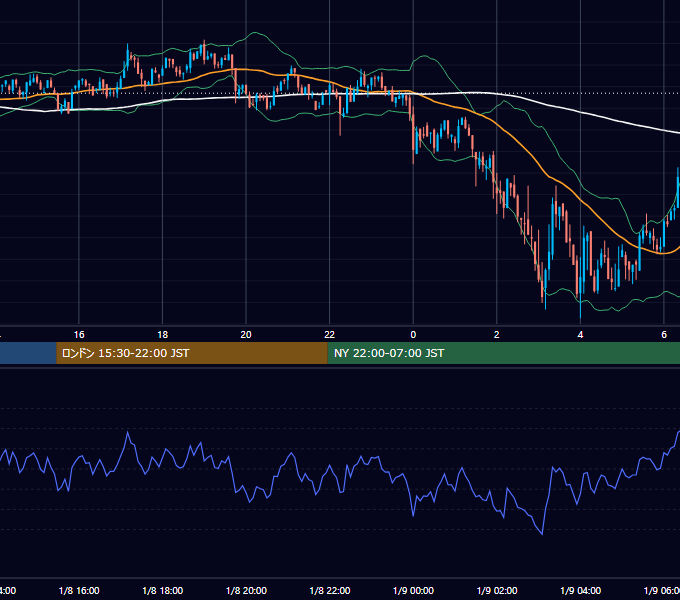Click the 1/9 04:00 indicator time label
This screenshot has width=680, height=600.
(581, 590)
